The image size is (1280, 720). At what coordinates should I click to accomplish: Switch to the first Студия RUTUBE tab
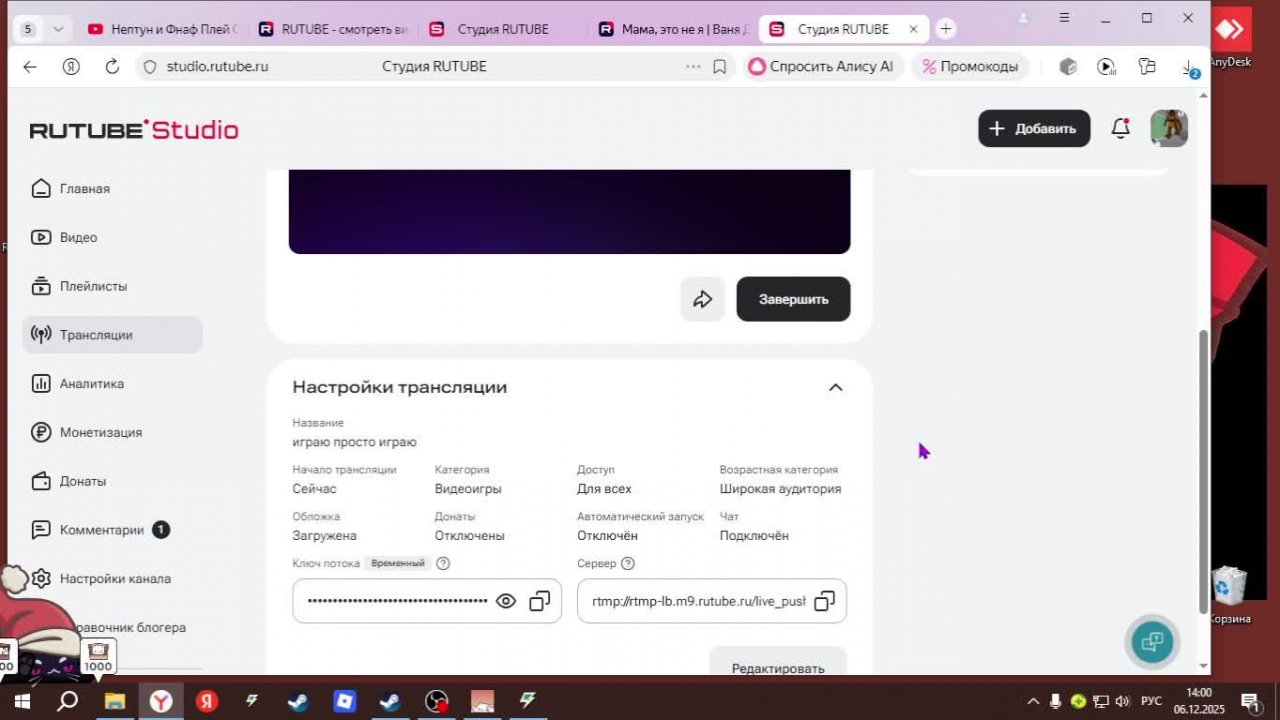(503, 29)
